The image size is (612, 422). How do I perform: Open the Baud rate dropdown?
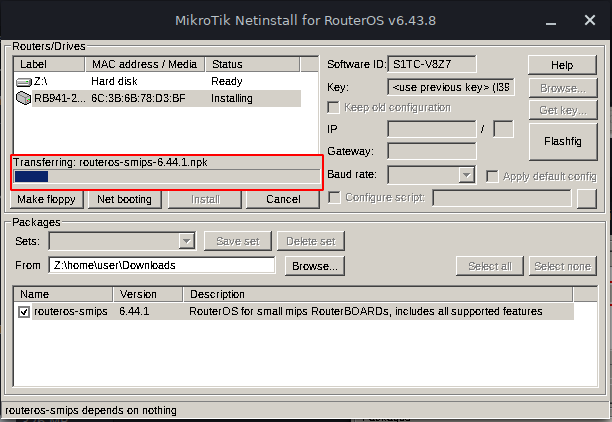point(466,175)
